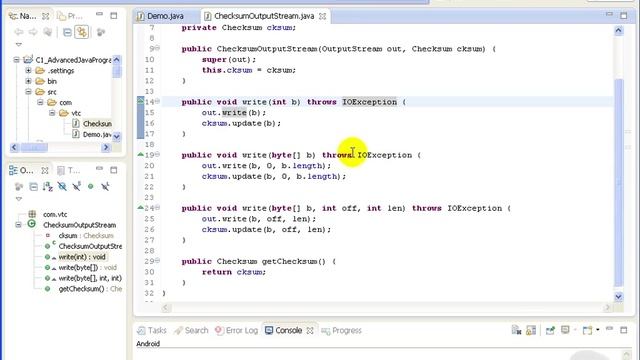Toggle Hide Fields in Outline toolbar

coord(62,187)
